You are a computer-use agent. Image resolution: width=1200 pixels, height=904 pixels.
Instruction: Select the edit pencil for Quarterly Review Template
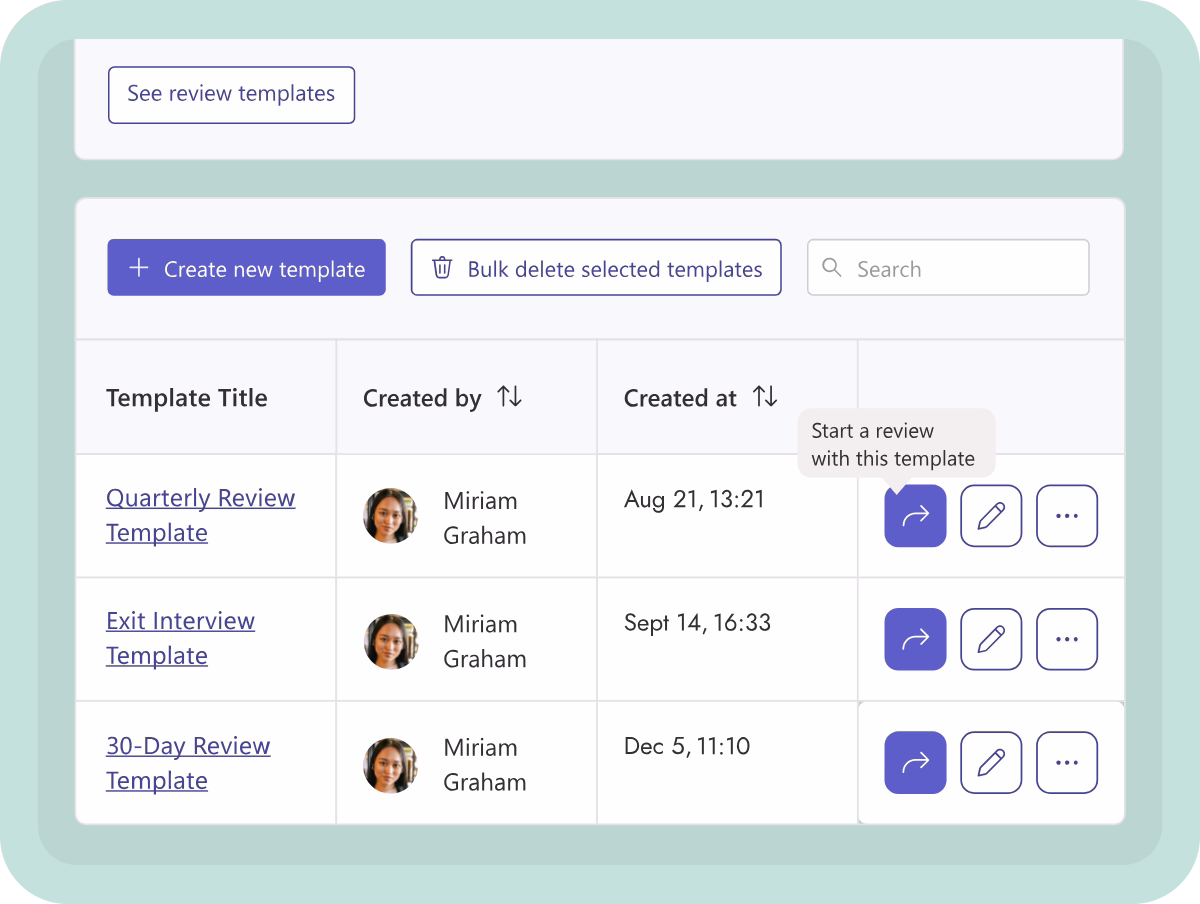990,516
